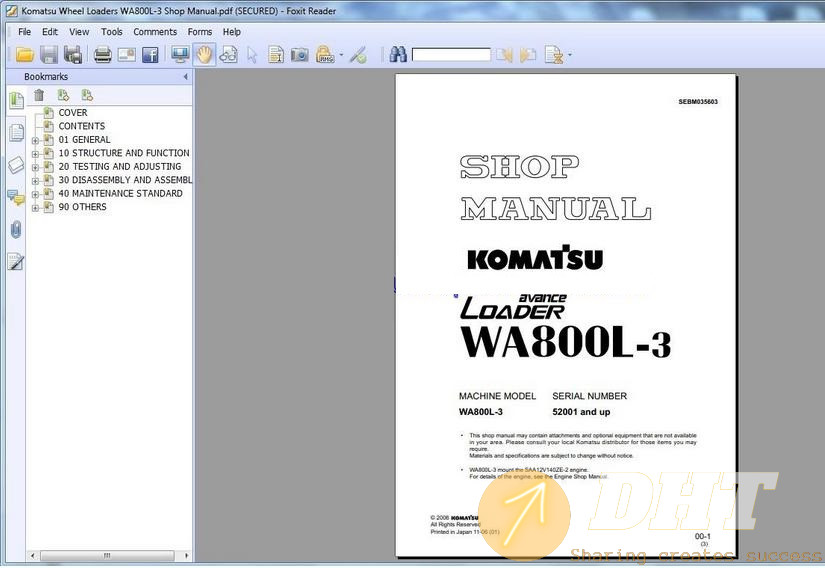Viewport: 825px width, 568px height.
Task: Click the signature validation icon
Action: point(358,55)
